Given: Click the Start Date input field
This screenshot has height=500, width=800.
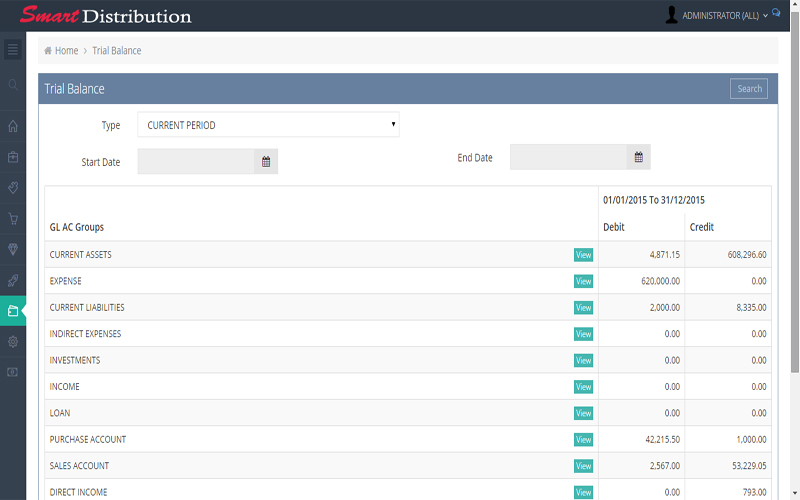Looking at the screenshot, I should pyautogui.click(x=196, y=161).
